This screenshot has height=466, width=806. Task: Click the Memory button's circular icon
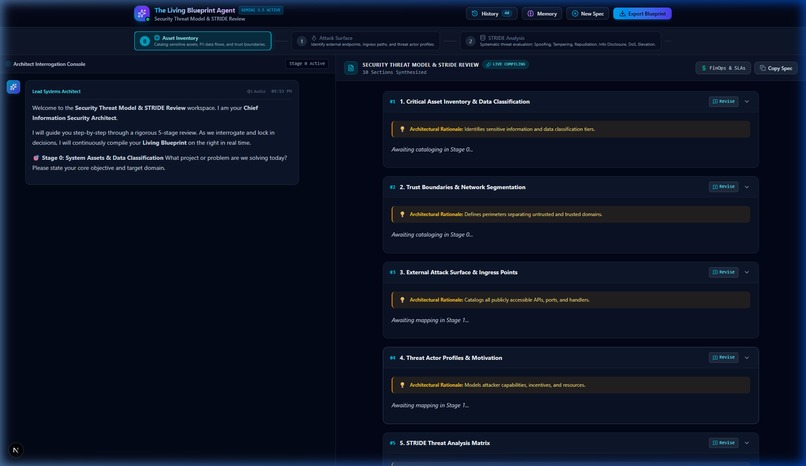tap(530, 13)
